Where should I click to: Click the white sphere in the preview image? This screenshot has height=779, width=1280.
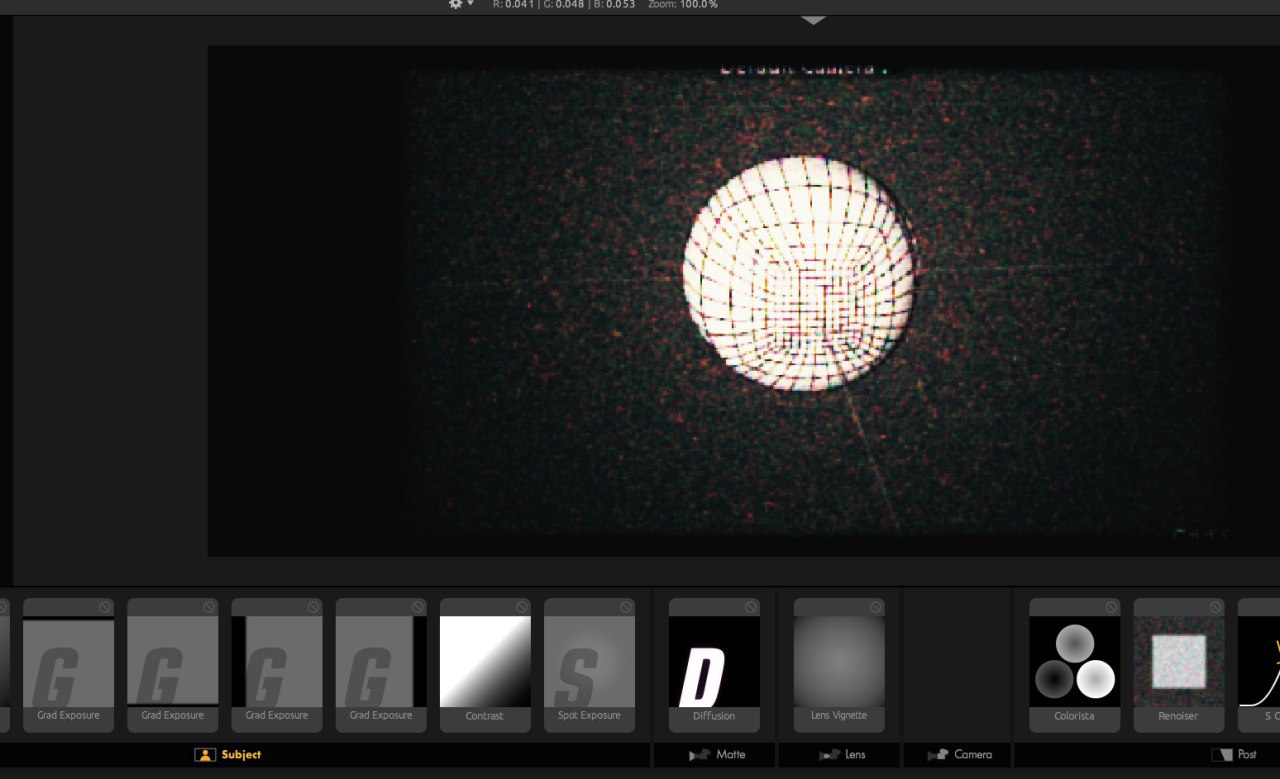click(x=798, y=272)
